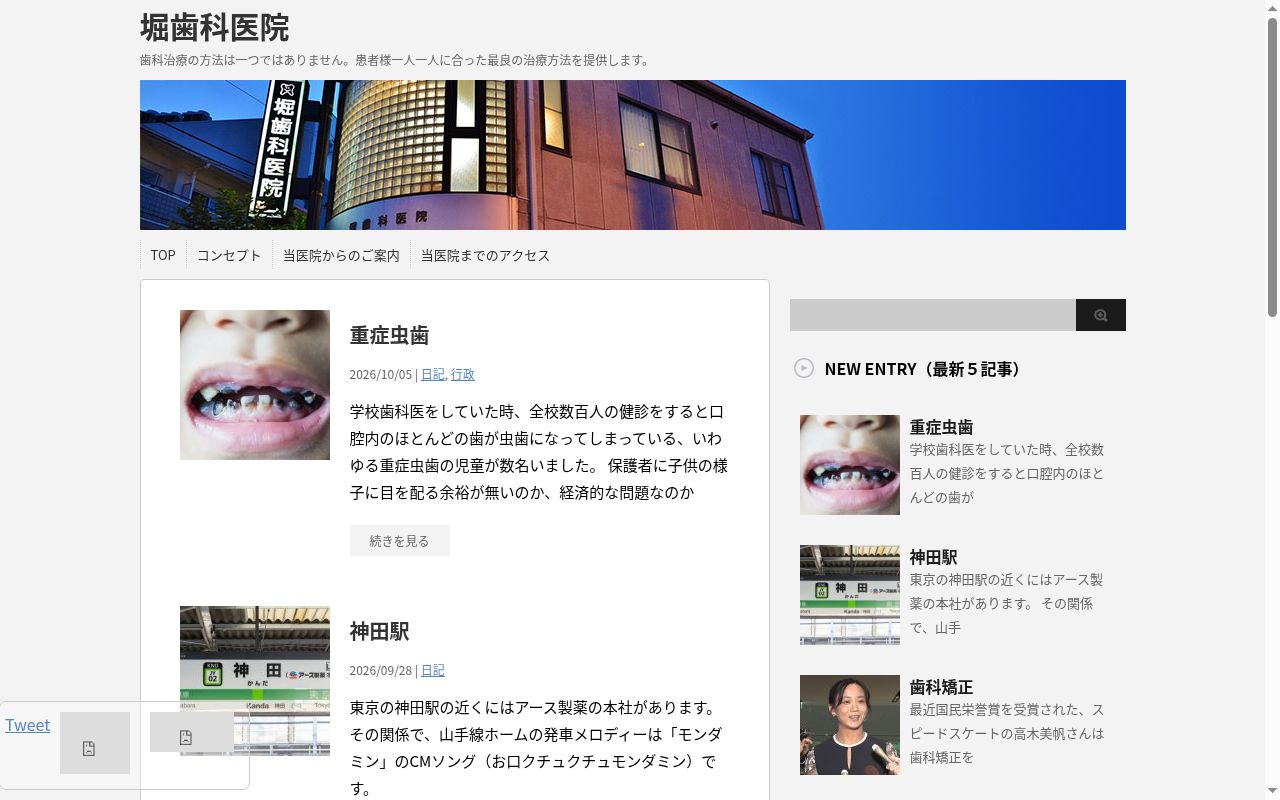Click the search magnifier icon button
This screenshot has height=800, width=1280.
[1100, 315]
